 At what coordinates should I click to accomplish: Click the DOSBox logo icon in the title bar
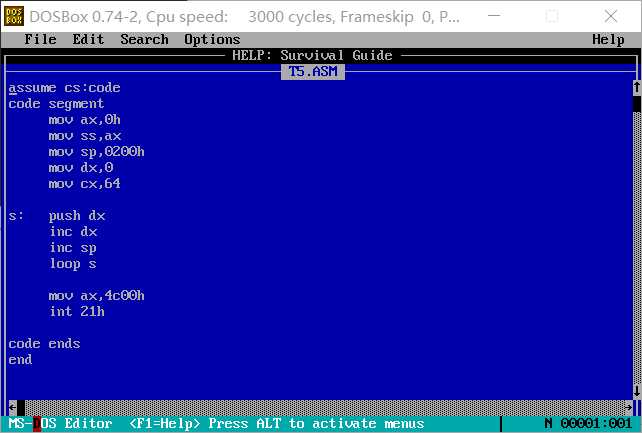click(14, 16)
